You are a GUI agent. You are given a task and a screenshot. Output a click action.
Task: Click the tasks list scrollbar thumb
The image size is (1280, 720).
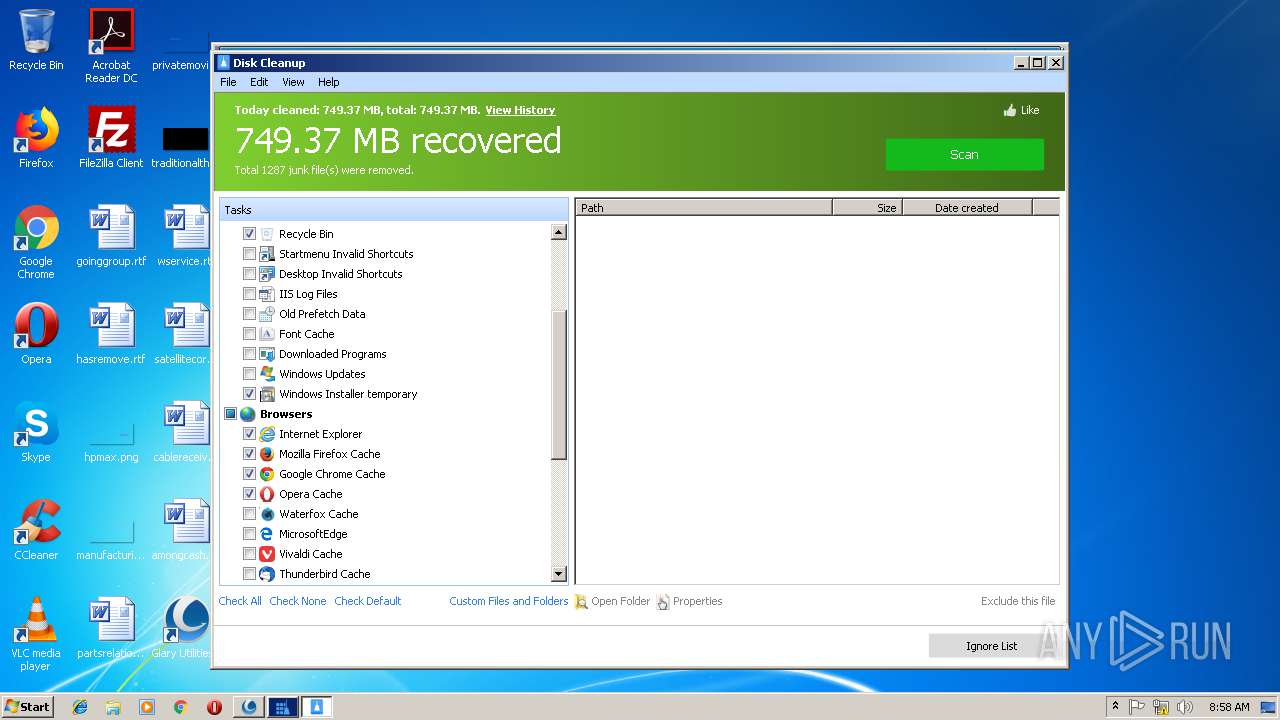(x=559, y=385)
